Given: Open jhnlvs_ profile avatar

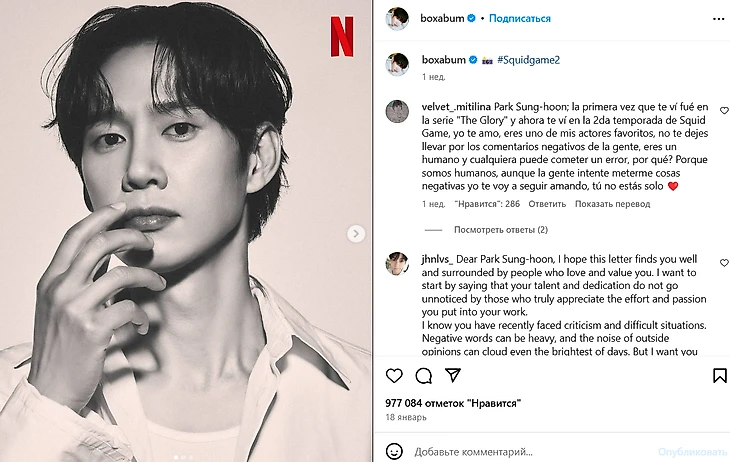Looking at the screenshot, I should pos(397,264).
